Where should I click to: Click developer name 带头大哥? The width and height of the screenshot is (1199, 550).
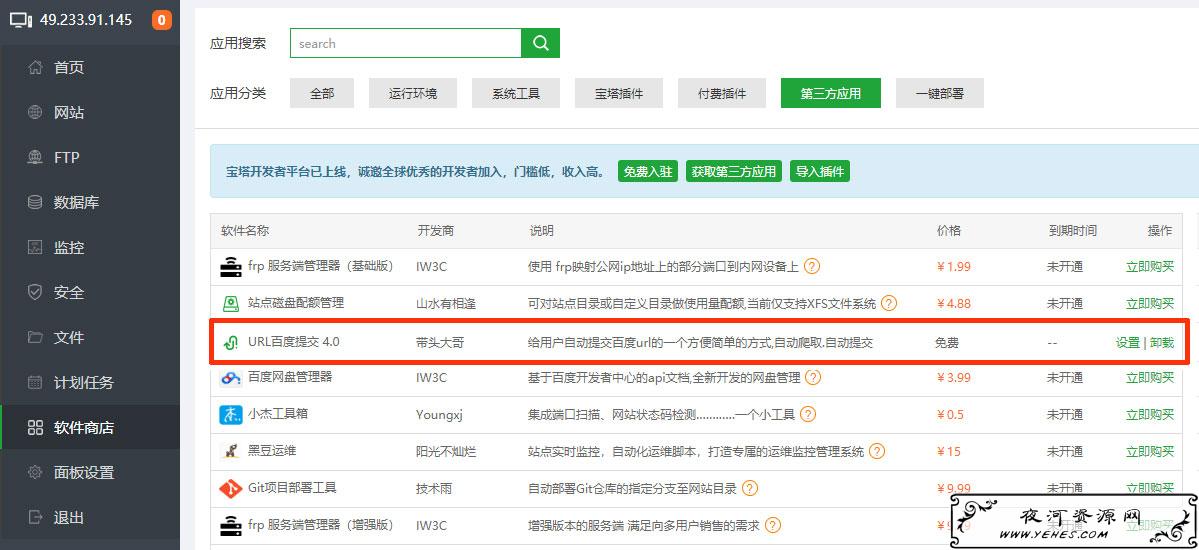tap(440, 343)
